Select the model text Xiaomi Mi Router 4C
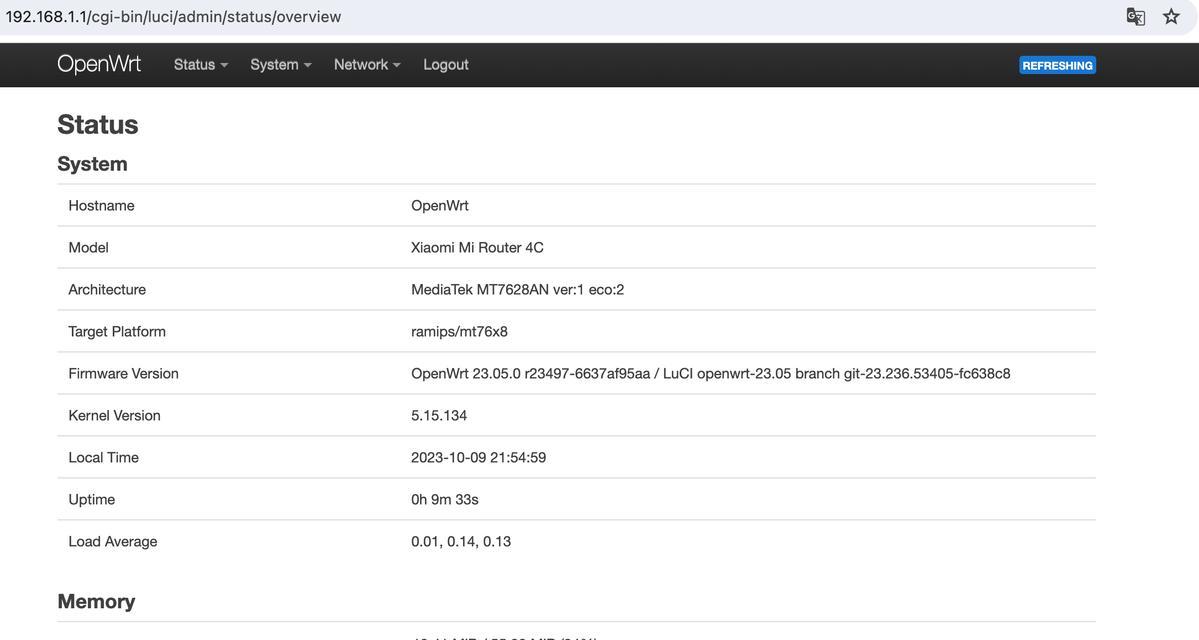1199x640 pixels. [x=477, y=248]
